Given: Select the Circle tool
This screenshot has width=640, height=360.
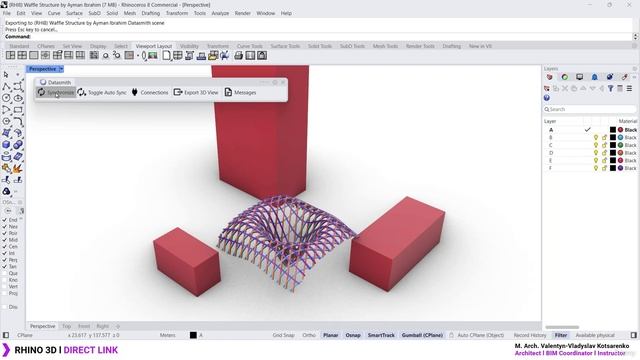Looking at the screenshot, I should tap(6, 98).
